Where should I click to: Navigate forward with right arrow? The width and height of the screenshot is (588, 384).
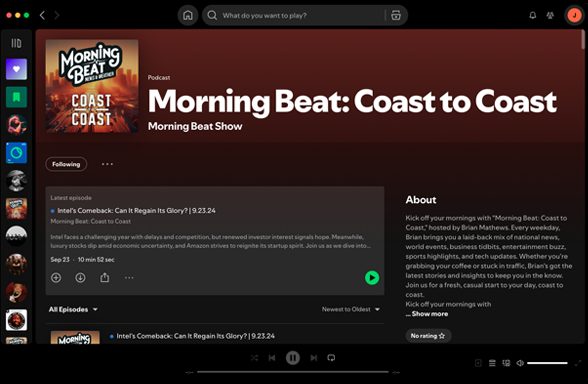[x=57, y=15]
